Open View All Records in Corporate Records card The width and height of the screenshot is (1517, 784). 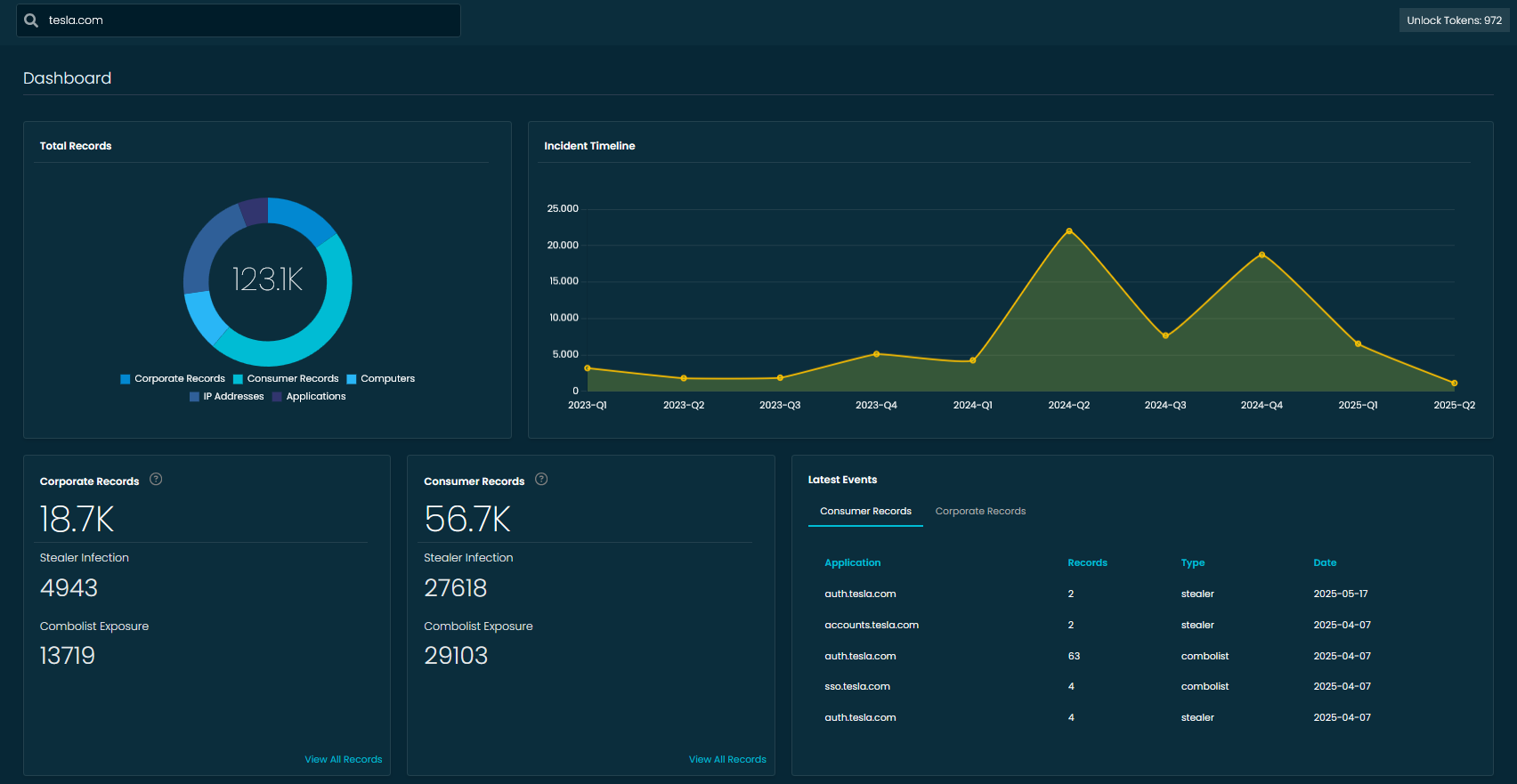click(344, 759)
